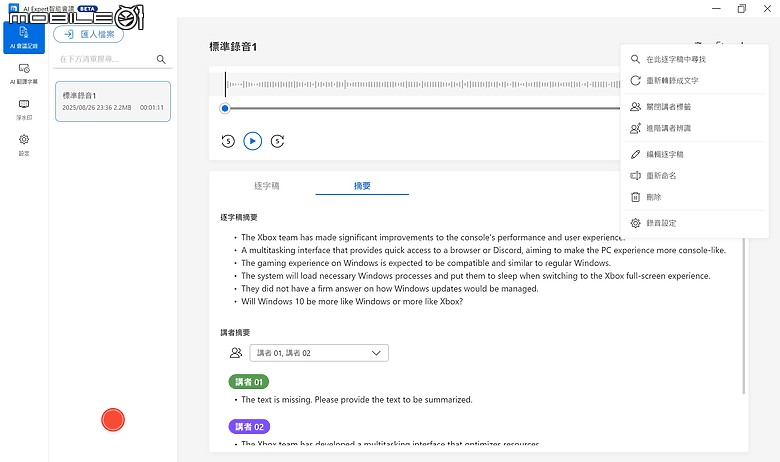The height and width of the screenshot is (462, 780).
Task: Click bullet 'The system will load necessary Windows processes'
Action: click(x=476, y=276)
